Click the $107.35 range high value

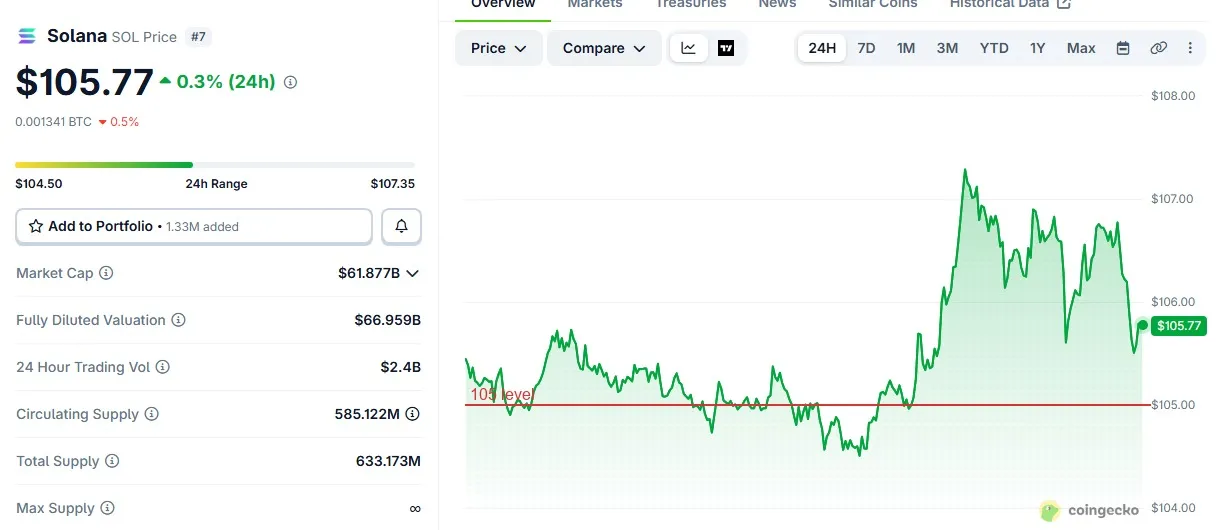pos(392,184)
